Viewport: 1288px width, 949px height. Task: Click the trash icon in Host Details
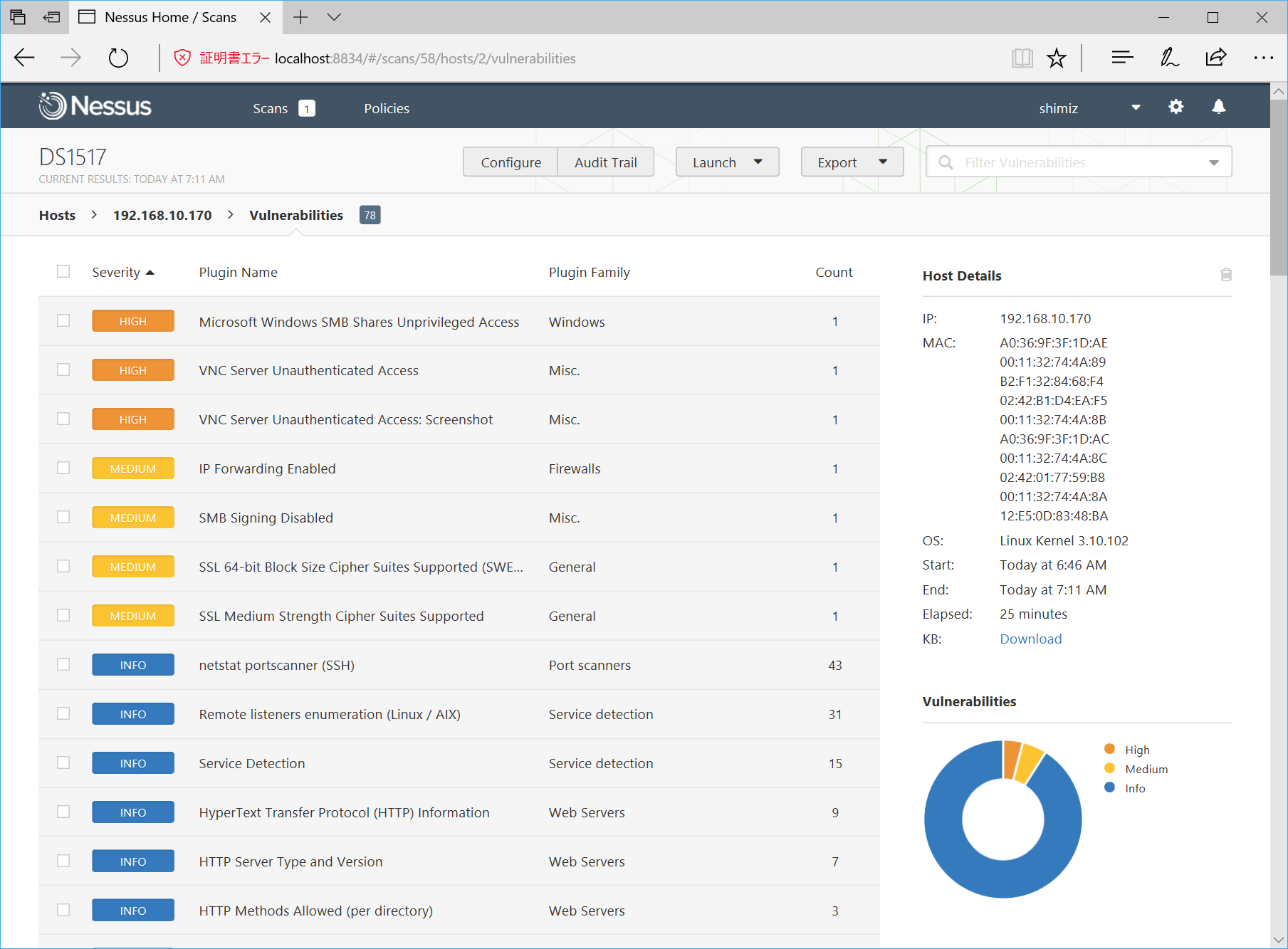tap(1226, 275)
